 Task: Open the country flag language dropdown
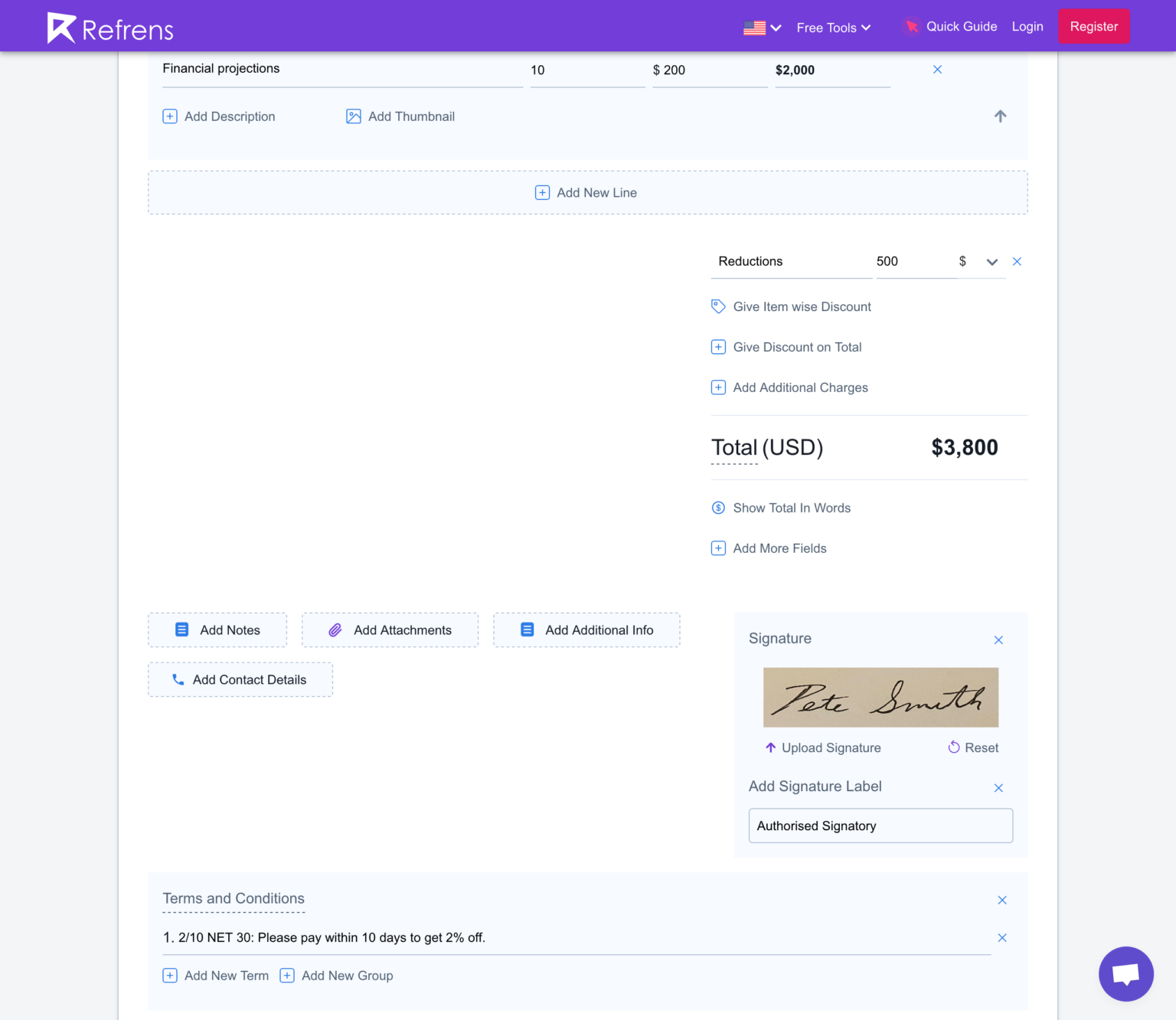(x=761, y=26)
